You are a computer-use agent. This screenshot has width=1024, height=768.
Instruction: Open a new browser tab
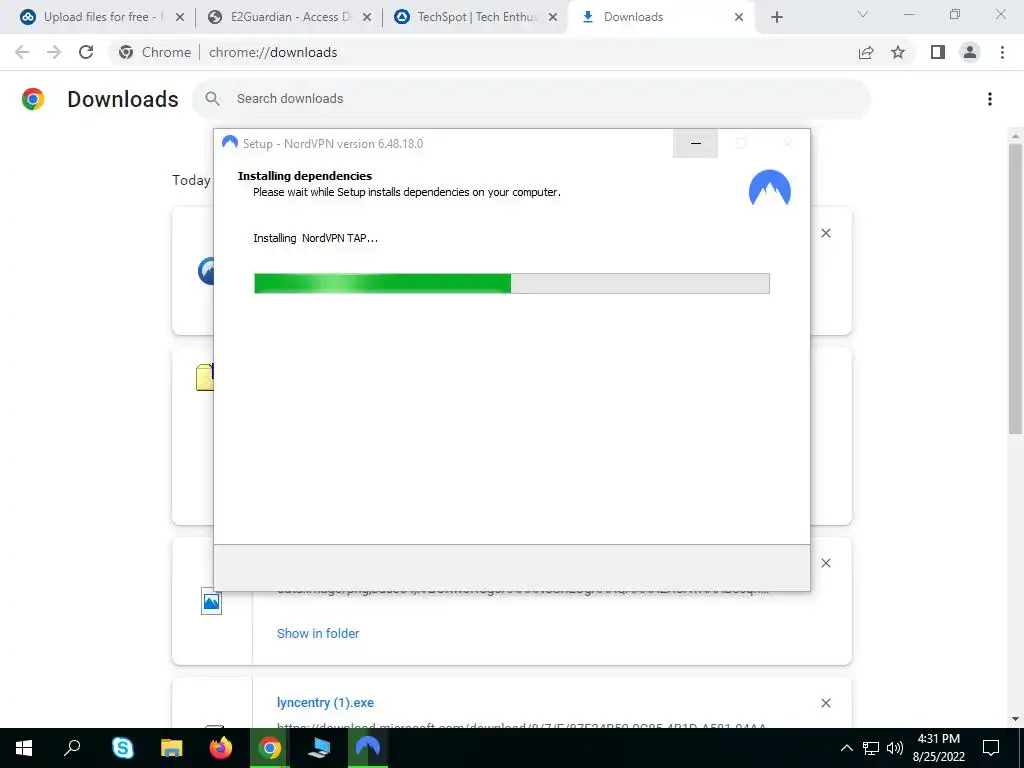pos(776,17)
